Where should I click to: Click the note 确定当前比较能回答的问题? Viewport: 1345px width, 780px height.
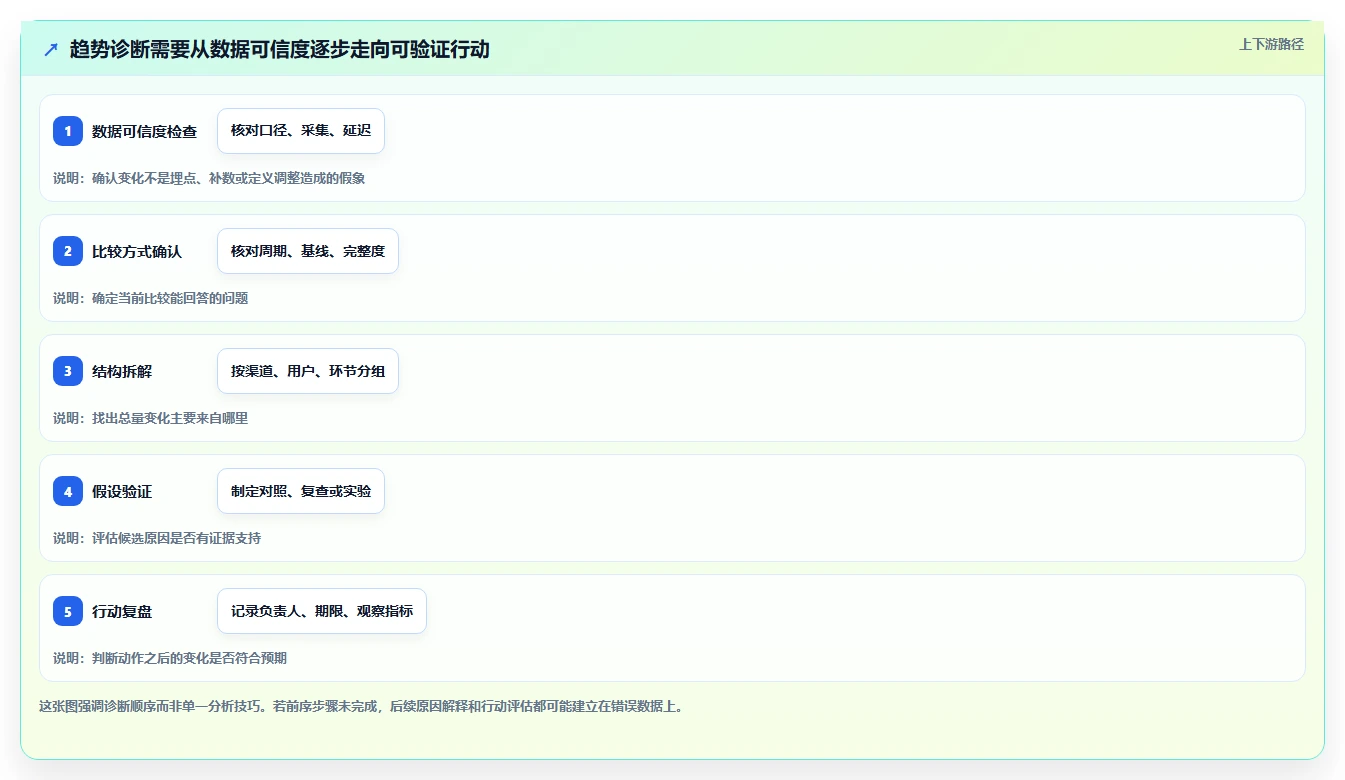(170, 298)
